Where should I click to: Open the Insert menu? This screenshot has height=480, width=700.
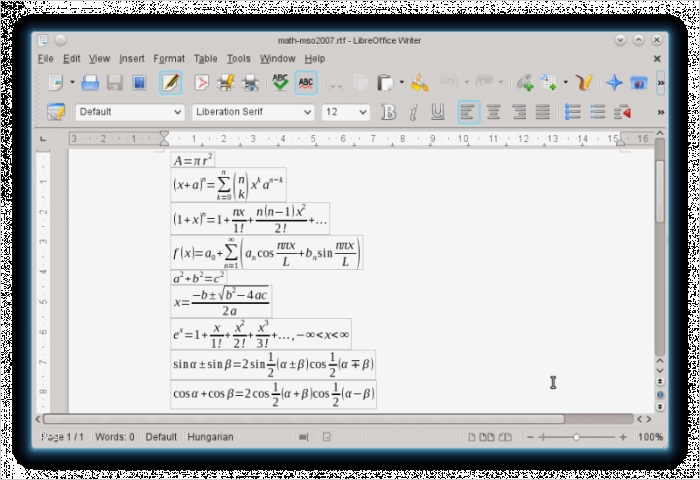click(132, 58)
